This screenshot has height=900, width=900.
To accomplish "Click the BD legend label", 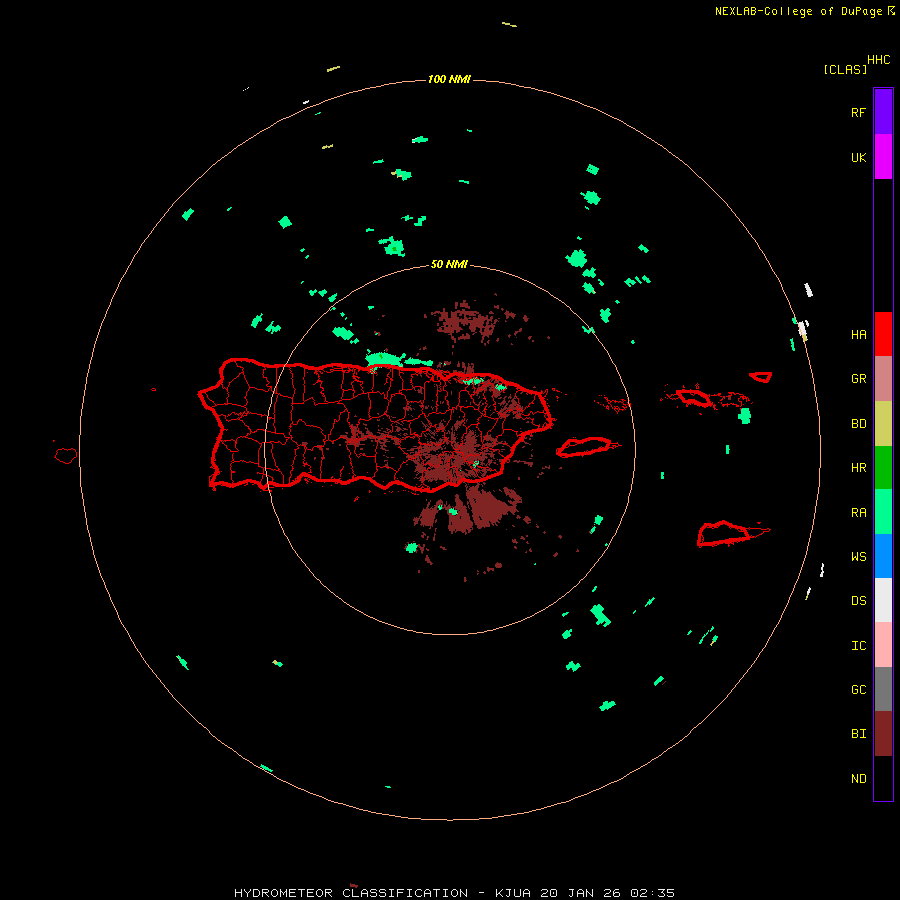I will [858, 424].
